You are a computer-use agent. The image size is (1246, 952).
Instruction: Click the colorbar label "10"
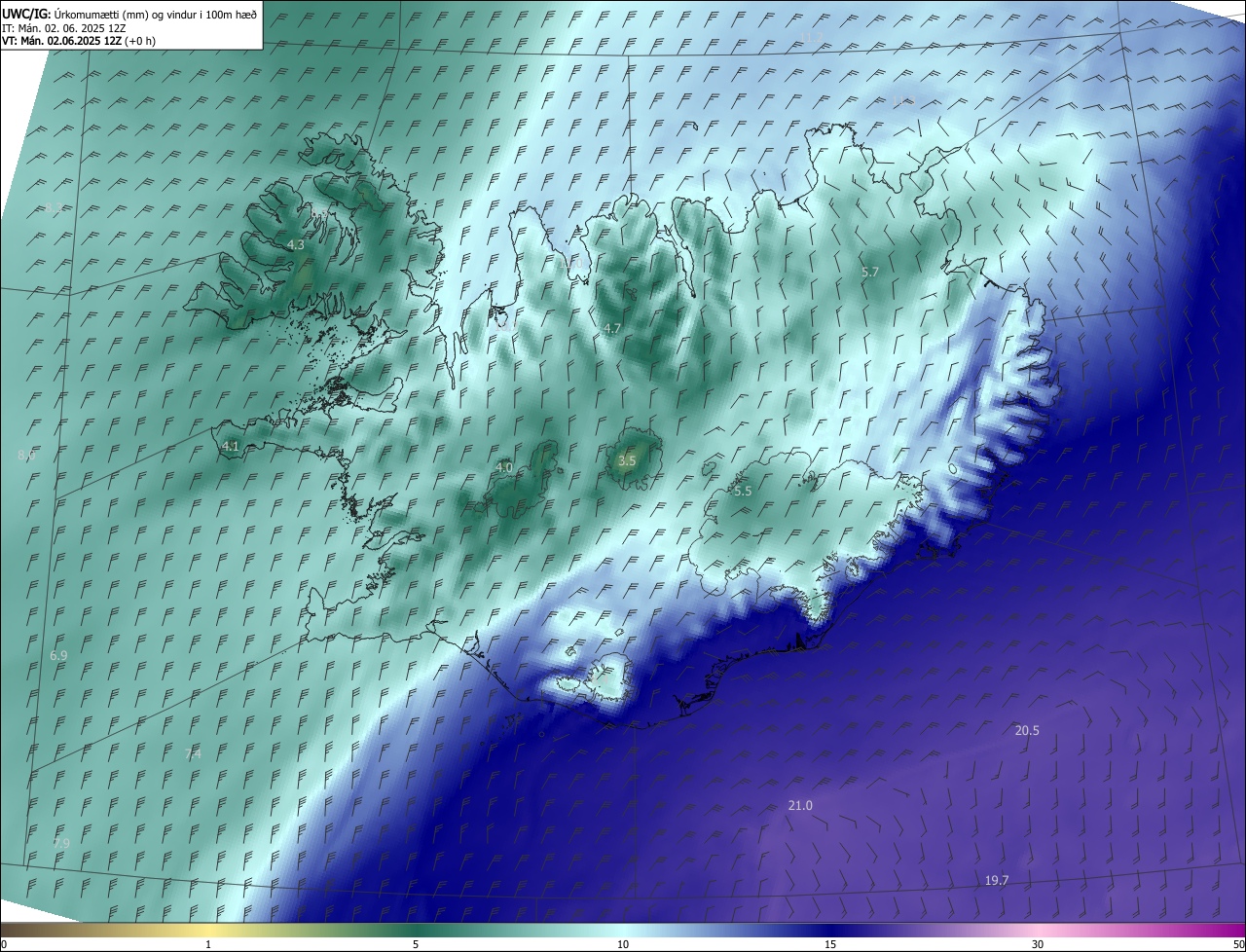pyautogui.click(x=623, y=944)
